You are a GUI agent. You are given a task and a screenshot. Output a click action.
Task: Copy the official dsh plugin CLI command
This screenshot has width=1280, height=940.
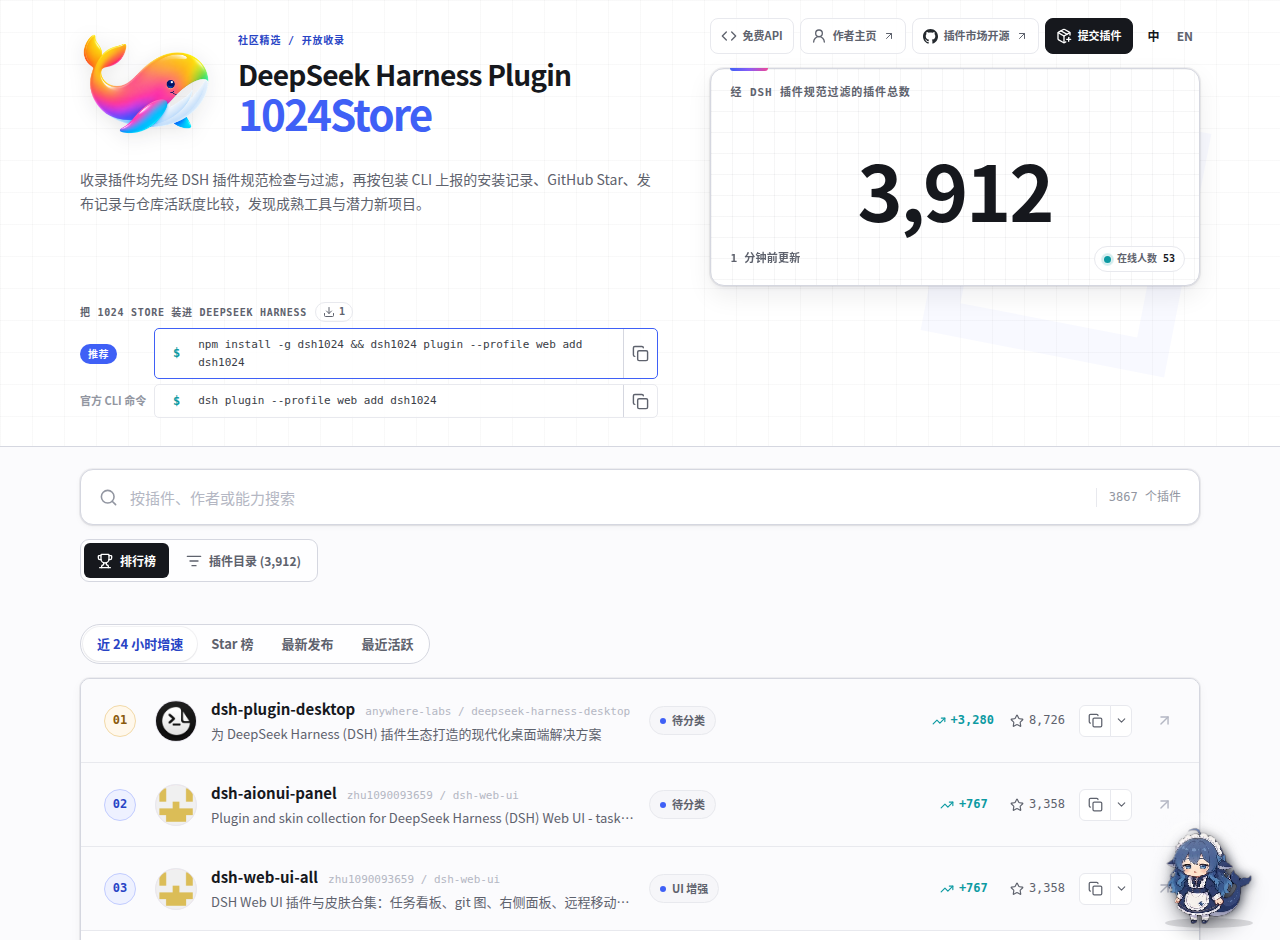(640, 401)
